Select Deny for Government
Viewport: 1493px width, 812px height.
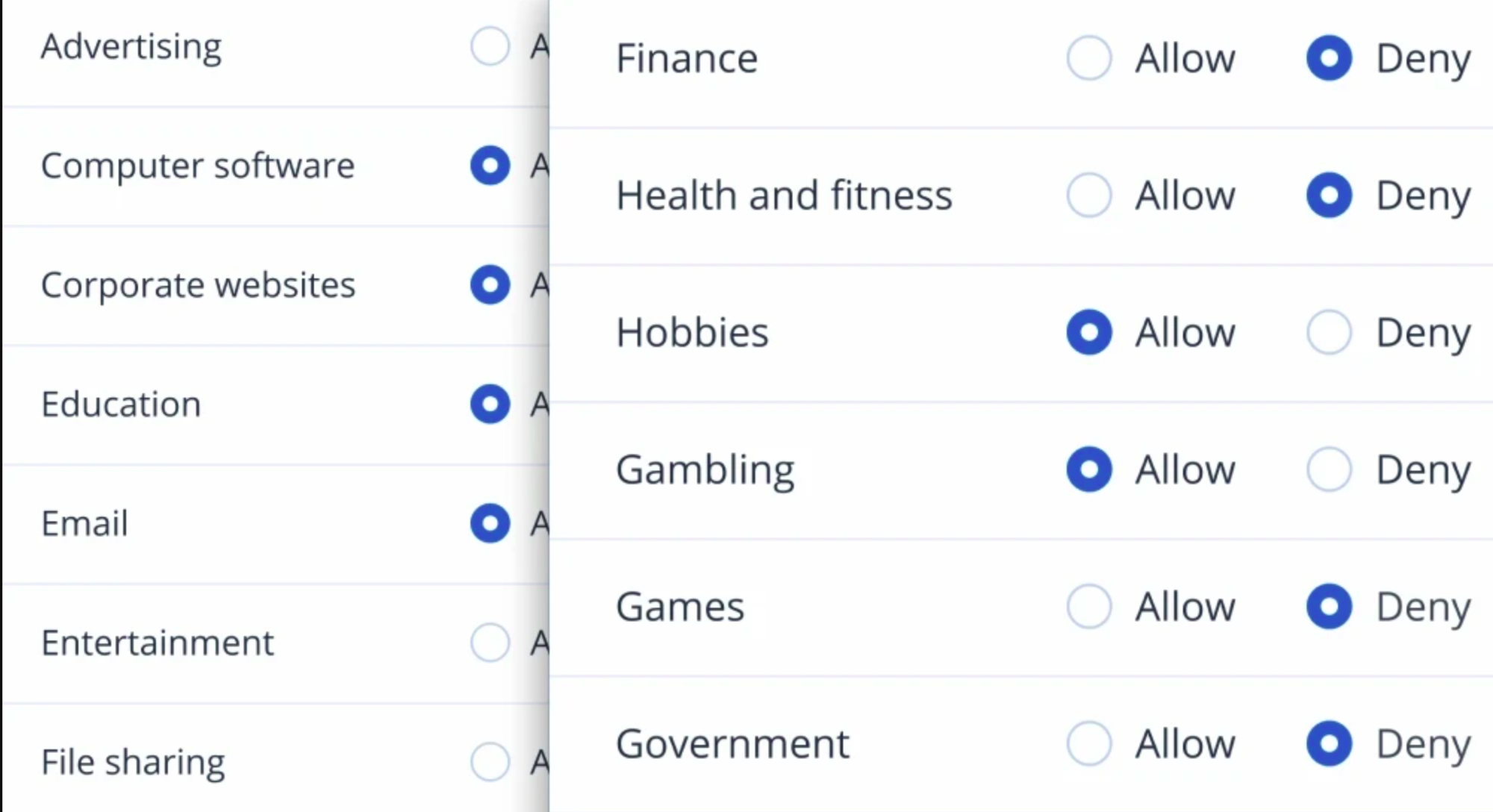[1329, 743]
